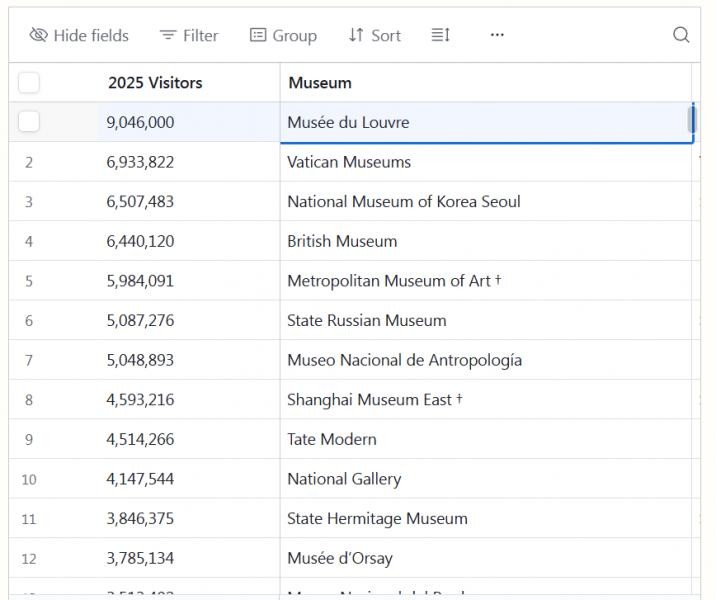Select the Tate Modern cell
Viewport: 716px width, 600px height.
[x=332, y=439]
